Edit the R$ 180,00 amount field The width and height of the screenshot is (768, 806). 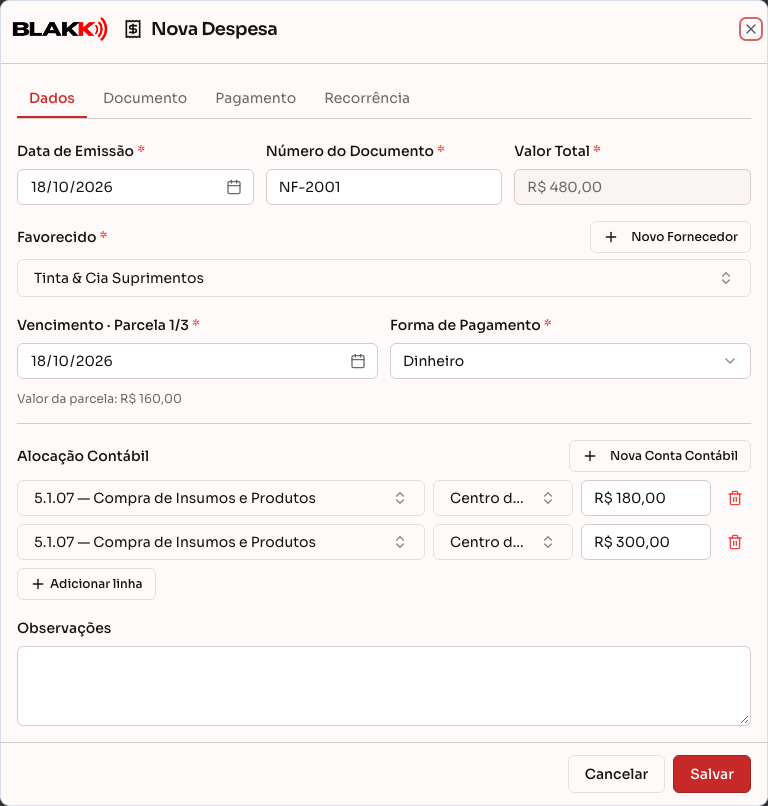point(646,498)
